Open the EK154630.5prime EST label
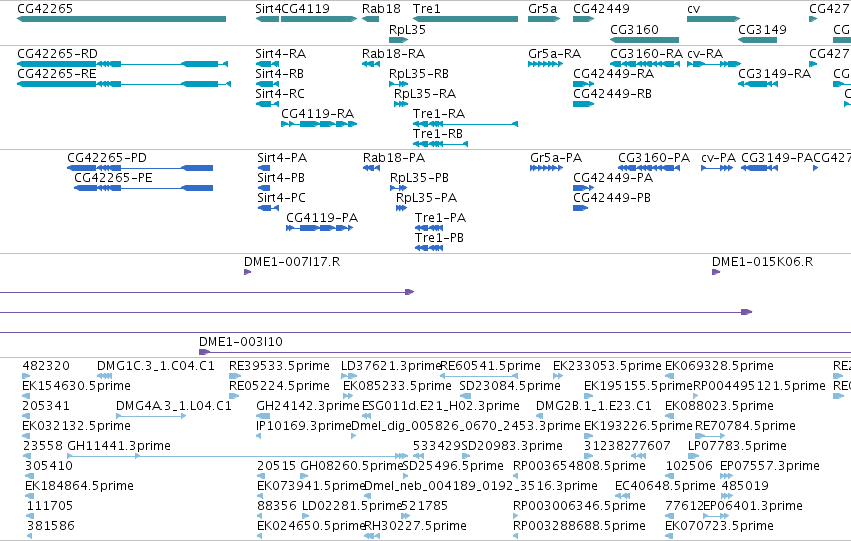The width and height of the screenshot is (851, 541). point(77,386)
